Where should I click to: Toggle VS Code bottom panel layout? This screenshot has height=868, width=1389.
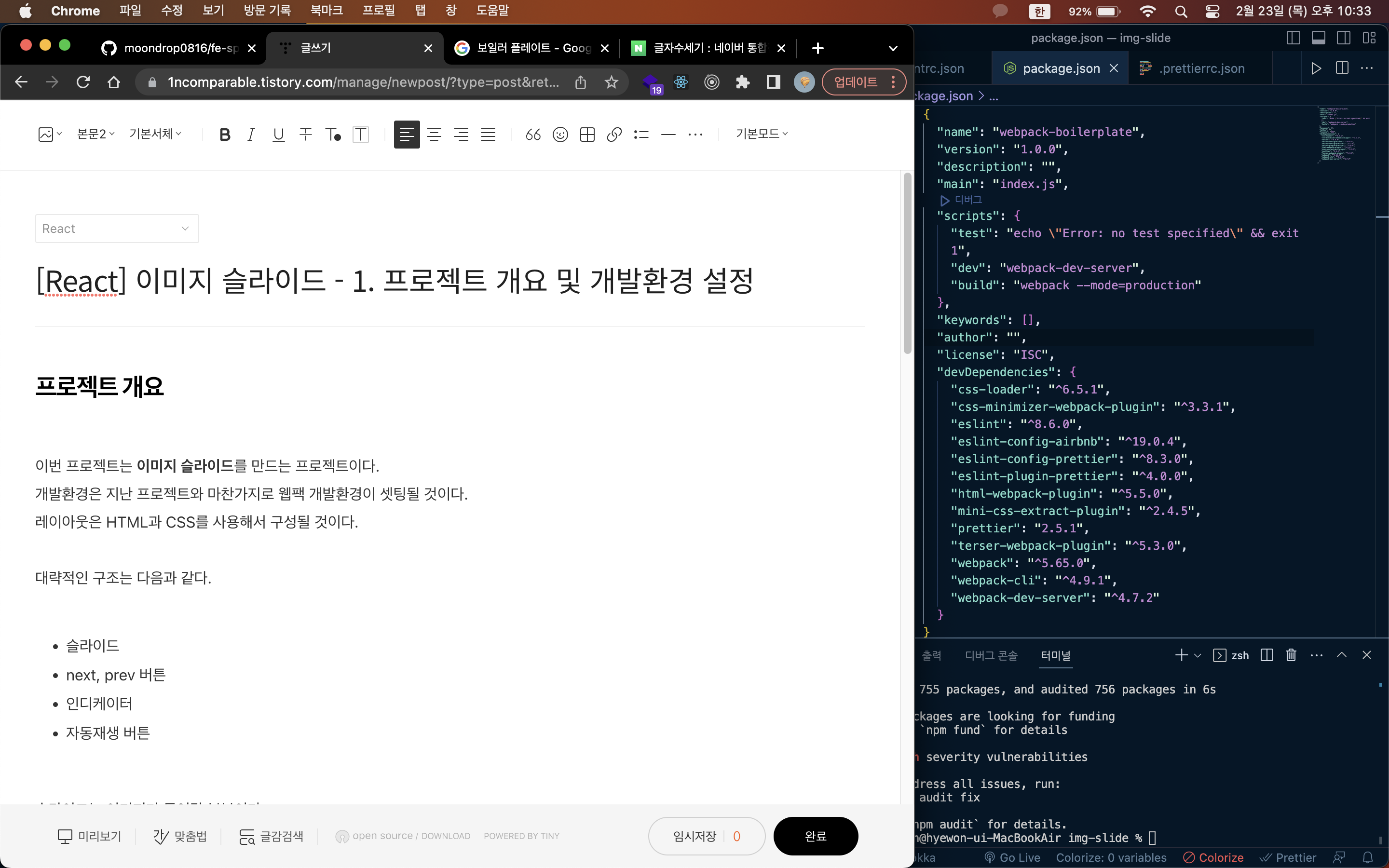pos(1319,38)
